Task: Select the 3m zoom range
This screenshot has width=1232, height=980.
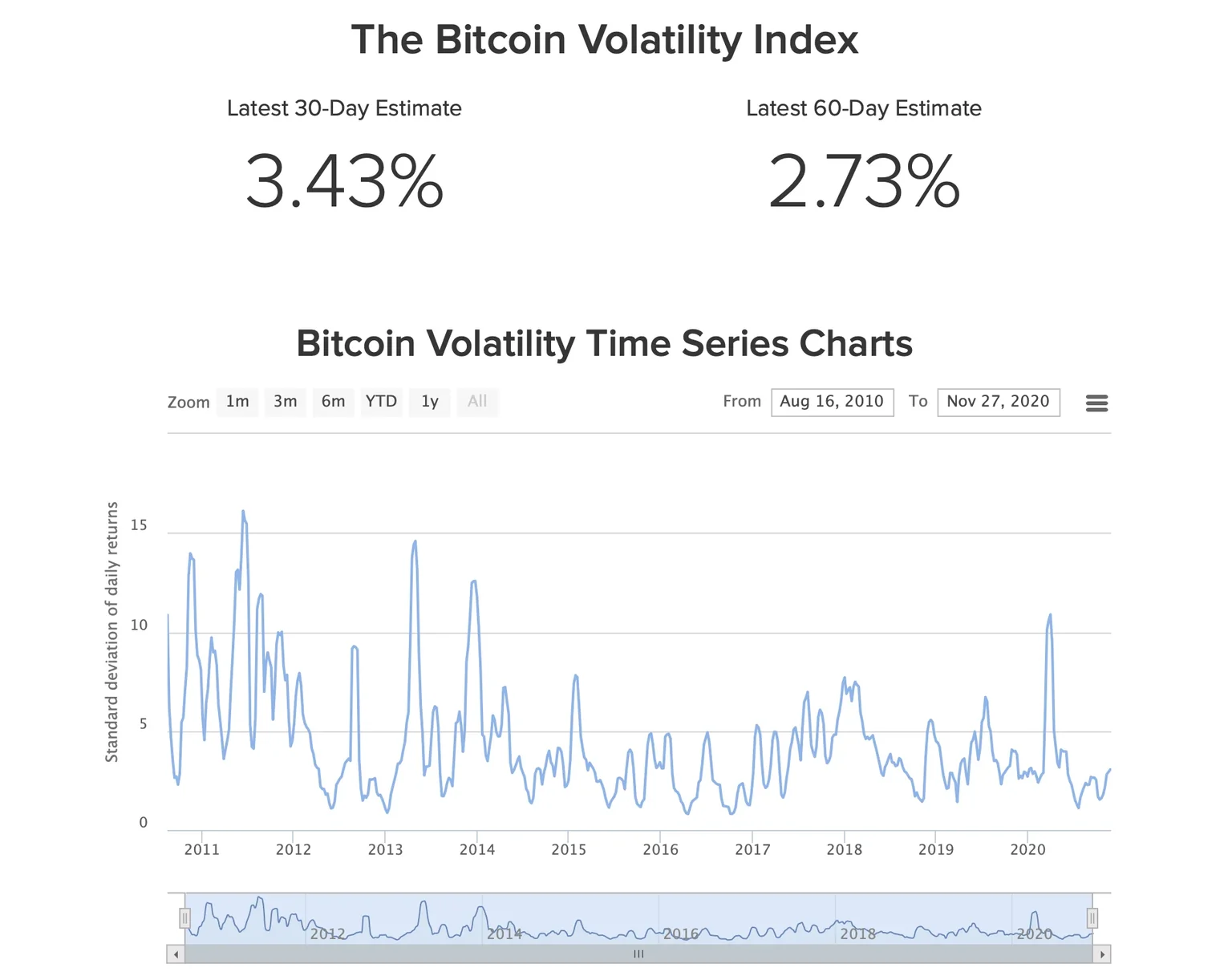Action: (286, 402)
